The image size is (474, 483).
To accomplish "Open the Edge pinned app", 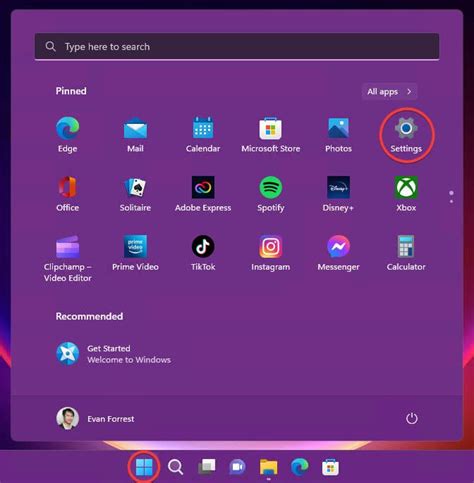I will pos(68,134).
